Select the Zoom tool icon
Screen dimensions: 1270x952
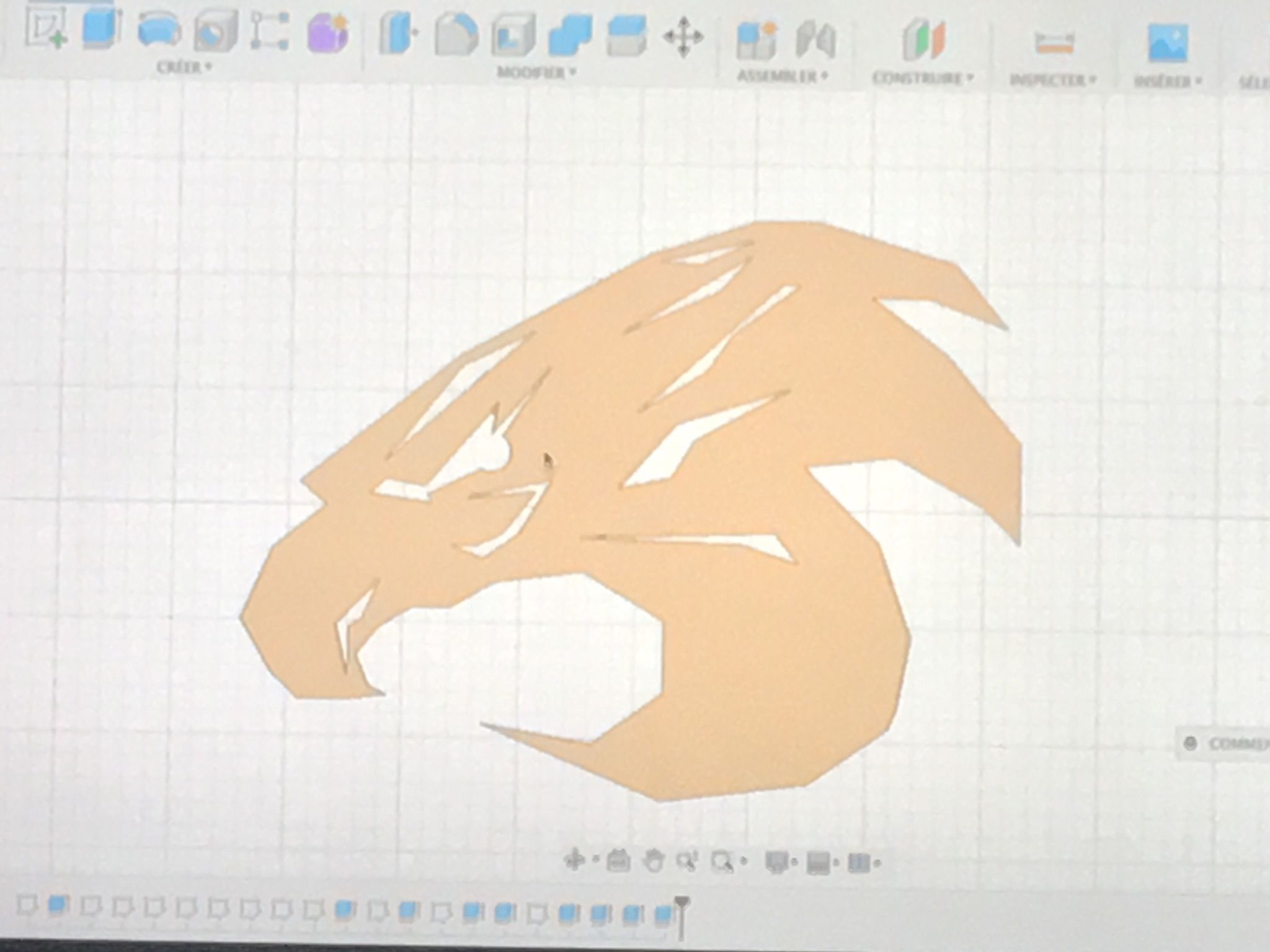(x=687, y=861)
